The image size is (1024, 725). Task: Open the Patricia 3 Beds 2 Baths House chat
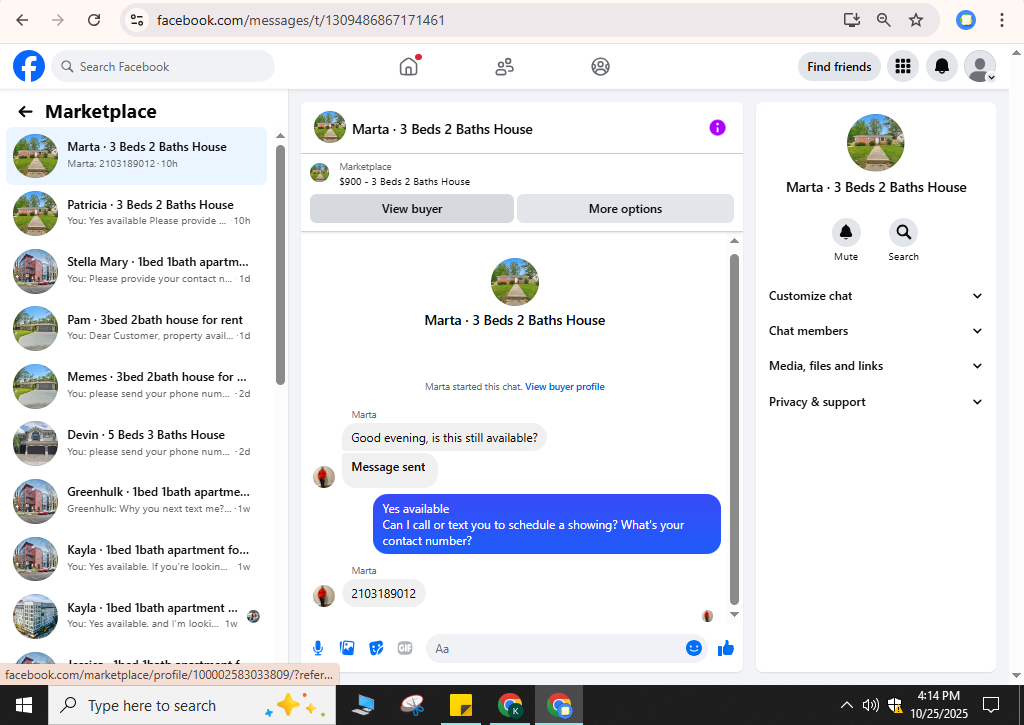(136, 212)
